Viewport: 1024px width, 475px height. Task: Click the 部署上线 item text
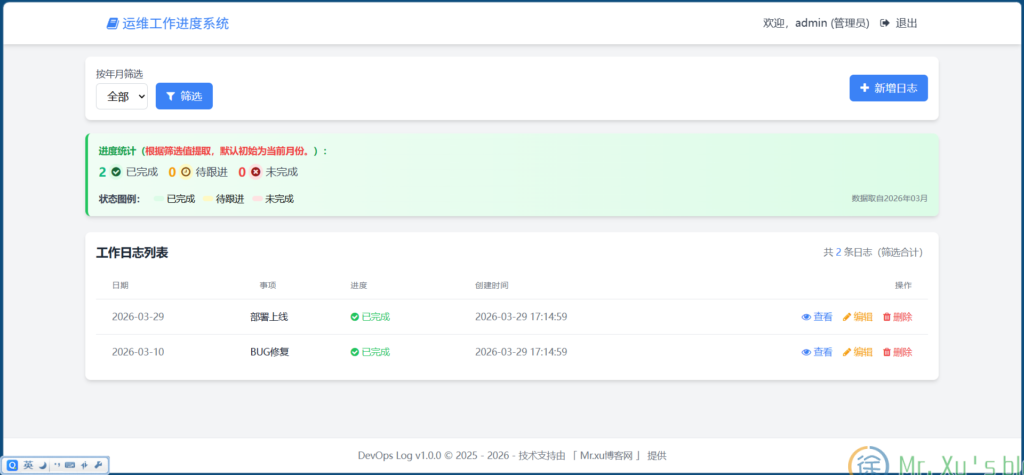[269, 317]
